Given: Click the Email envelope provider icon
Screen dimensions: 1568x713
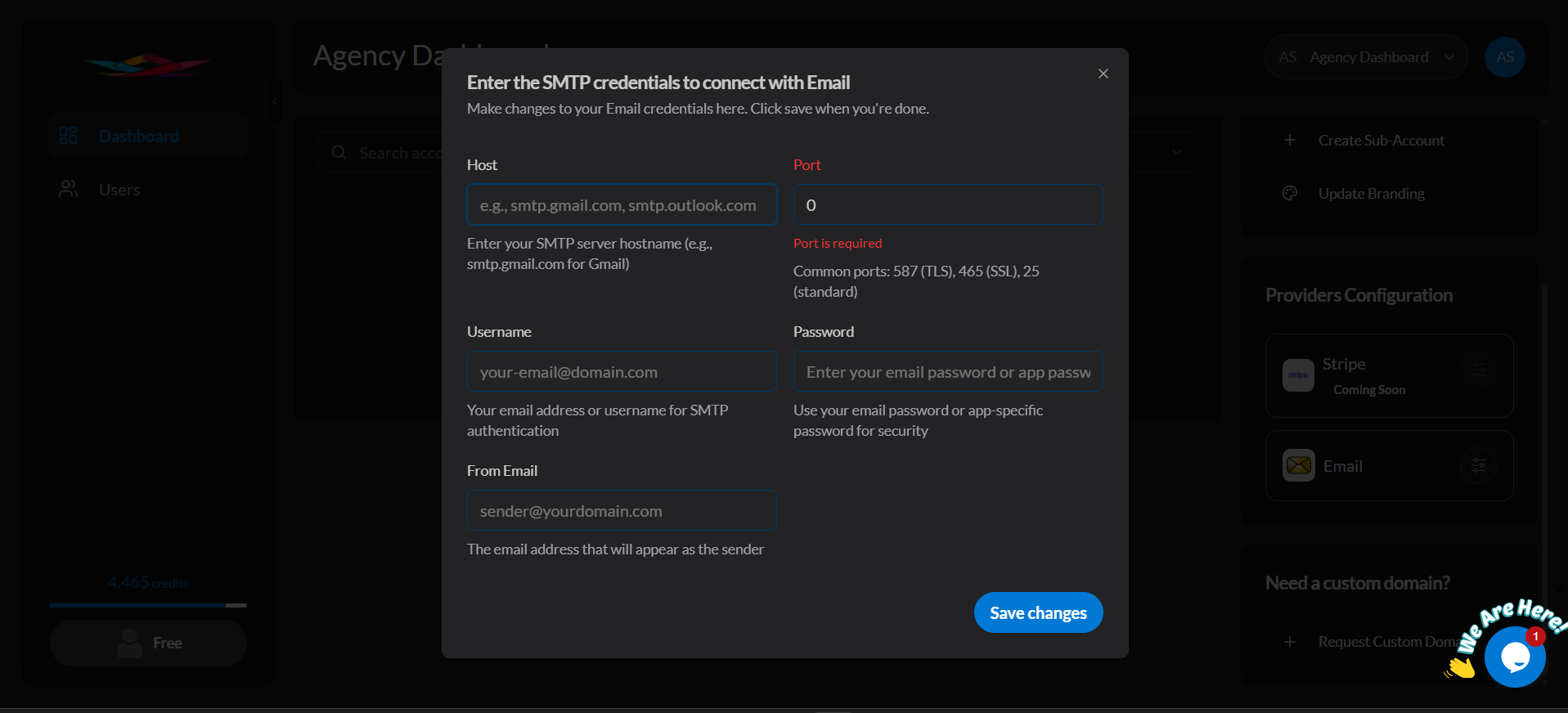Looking at the screenshot, I should pos(1298,466).
